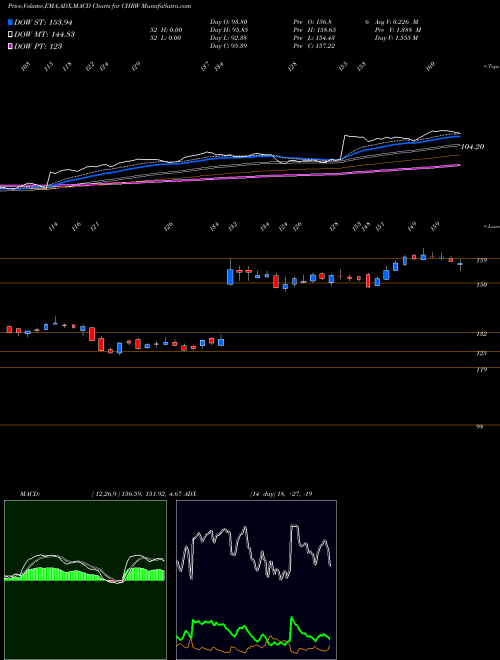Click the 119 price level label
This screenshot has height=660, width=500.
coord(481,370)
